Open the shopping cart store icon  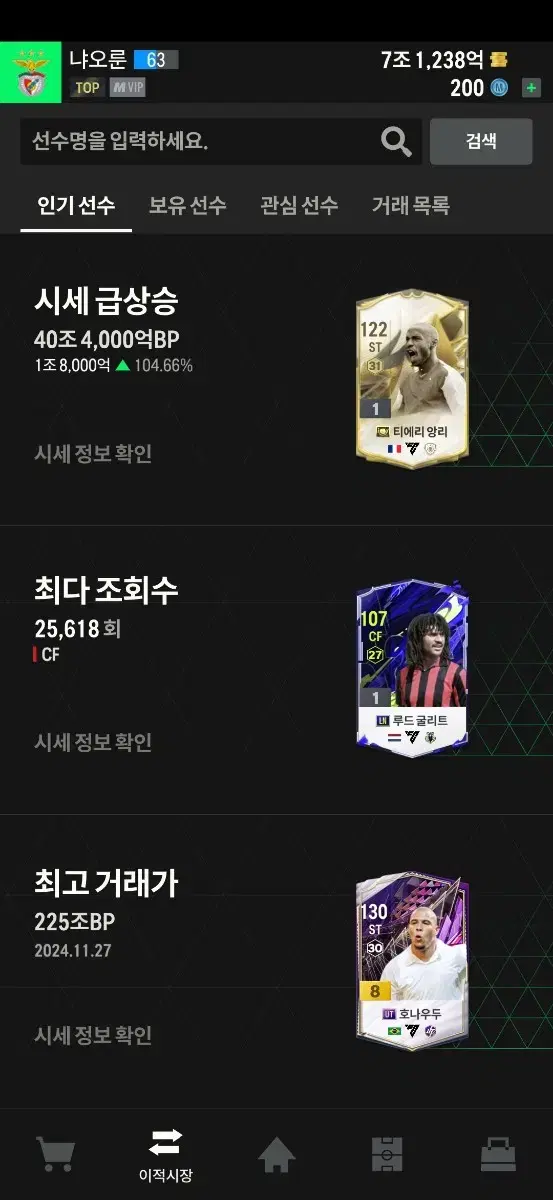pos(56,1154)
